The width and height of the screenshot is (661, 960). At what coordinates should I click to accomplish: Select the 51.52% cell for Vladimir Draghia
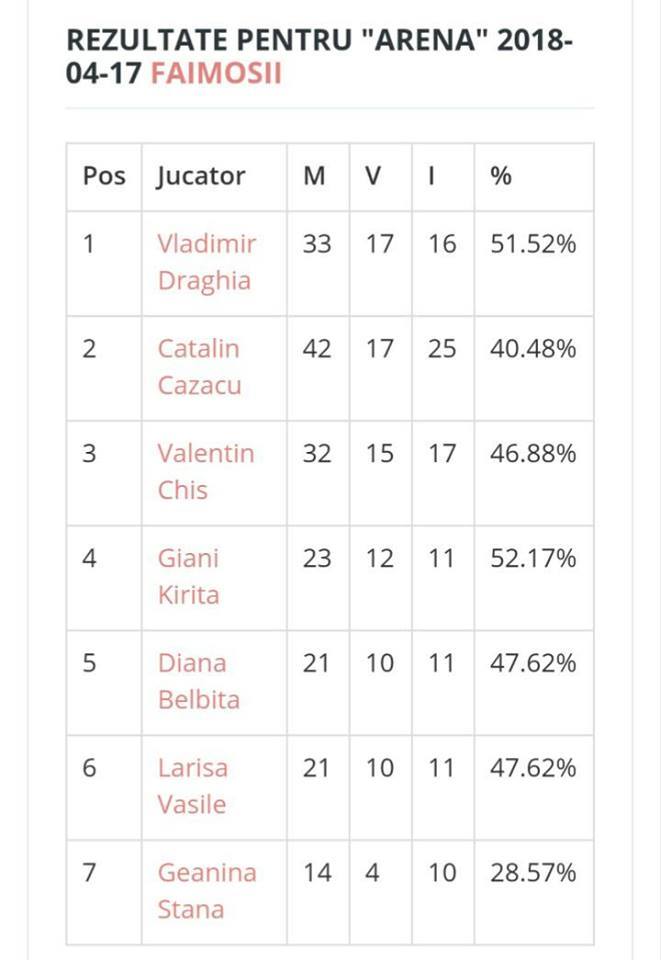(533, 244)
